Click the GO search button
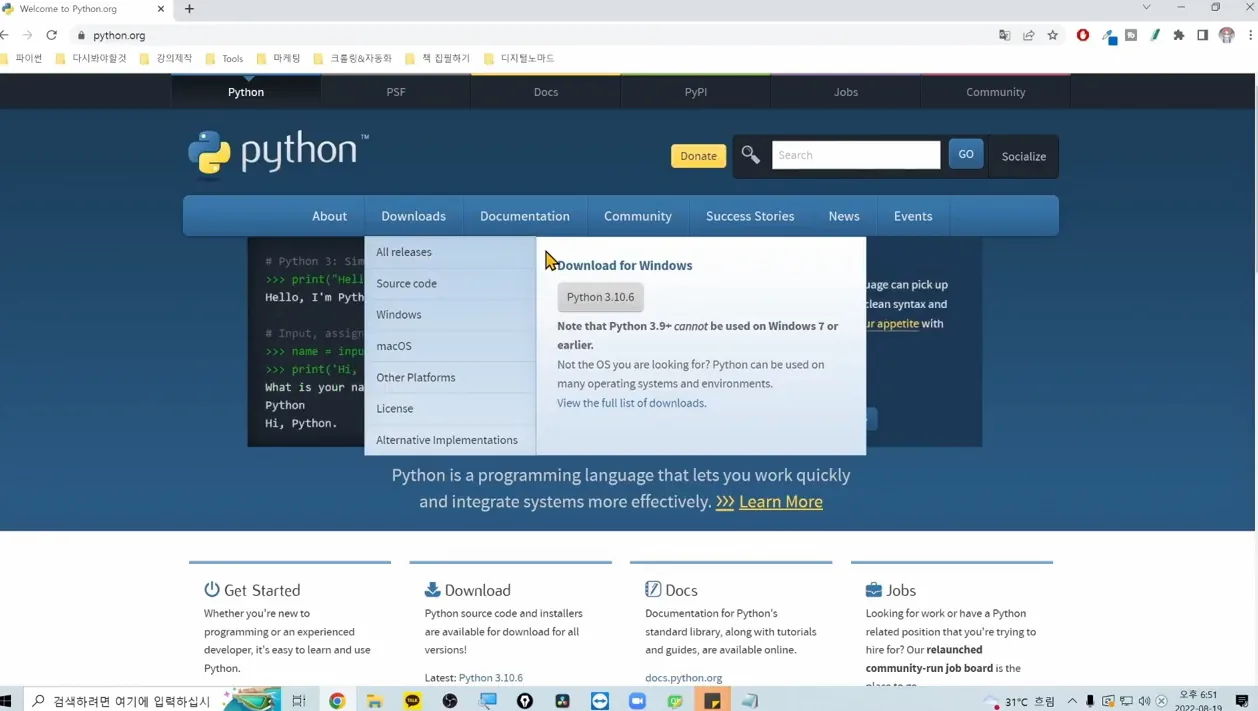Screen dimensions: 1258x711 (x=966, y=154)
